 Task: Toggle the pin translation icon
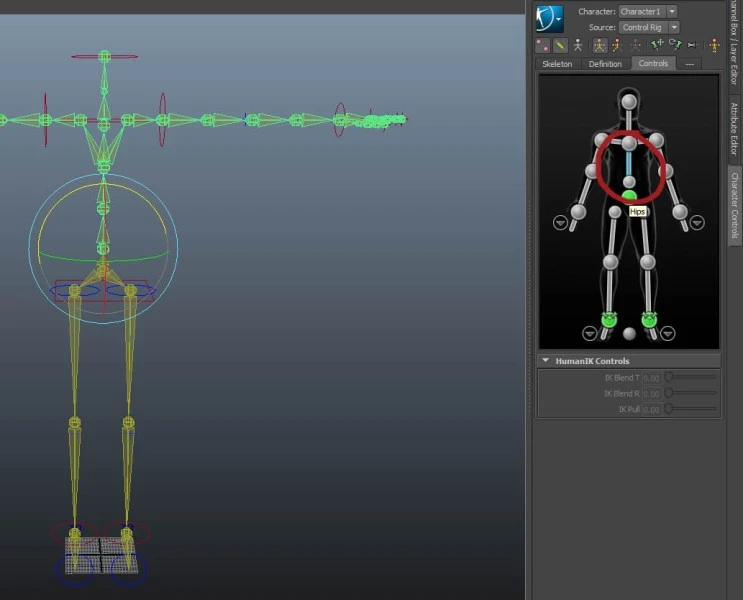click(656, 45)
